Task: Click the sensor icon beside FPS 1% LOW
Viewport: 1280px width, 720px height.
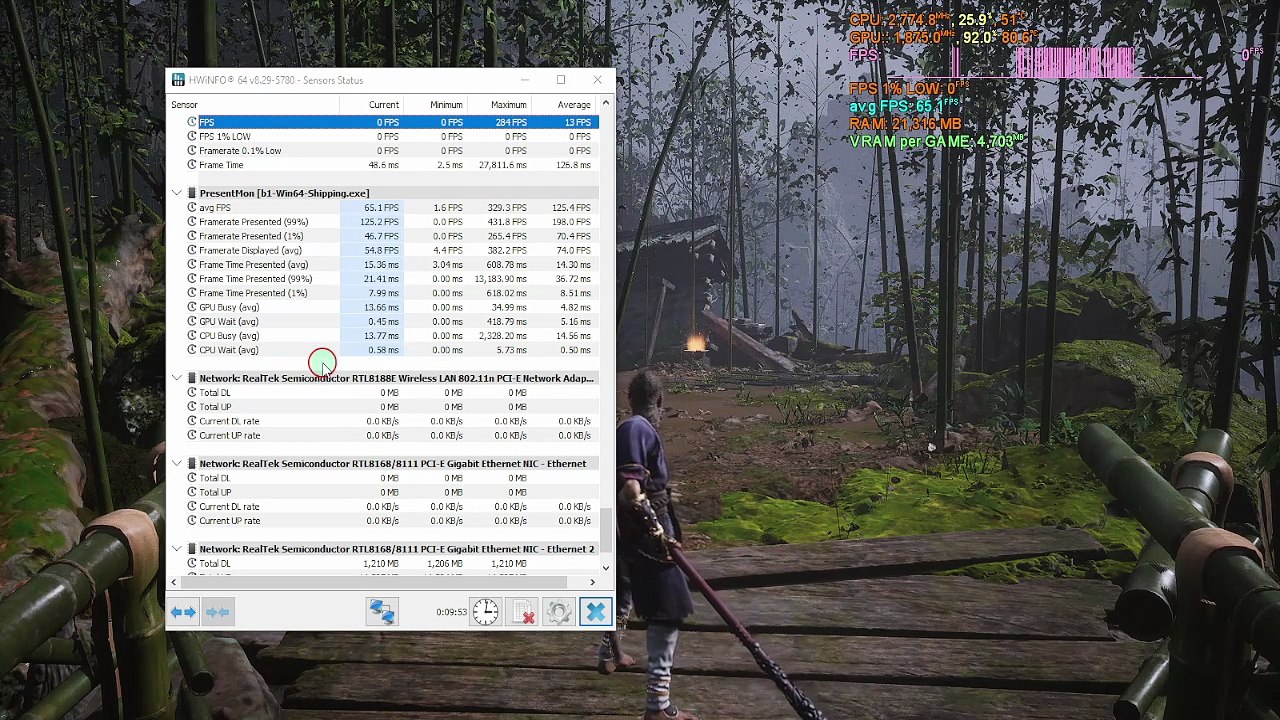Action: [x=192, y=137]
